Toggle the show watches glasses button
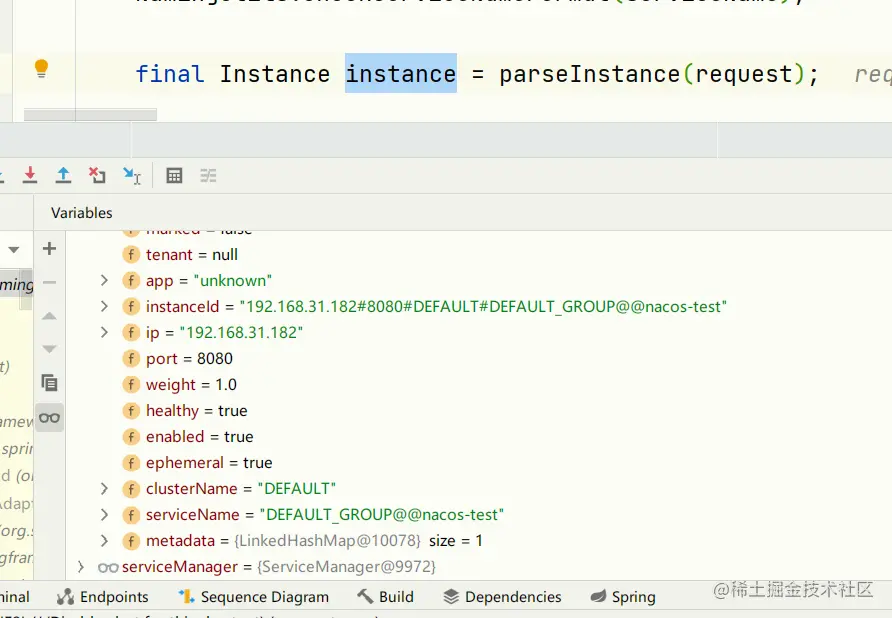The height and width of the screenshot is (618, 892). (x=49, y=418)
